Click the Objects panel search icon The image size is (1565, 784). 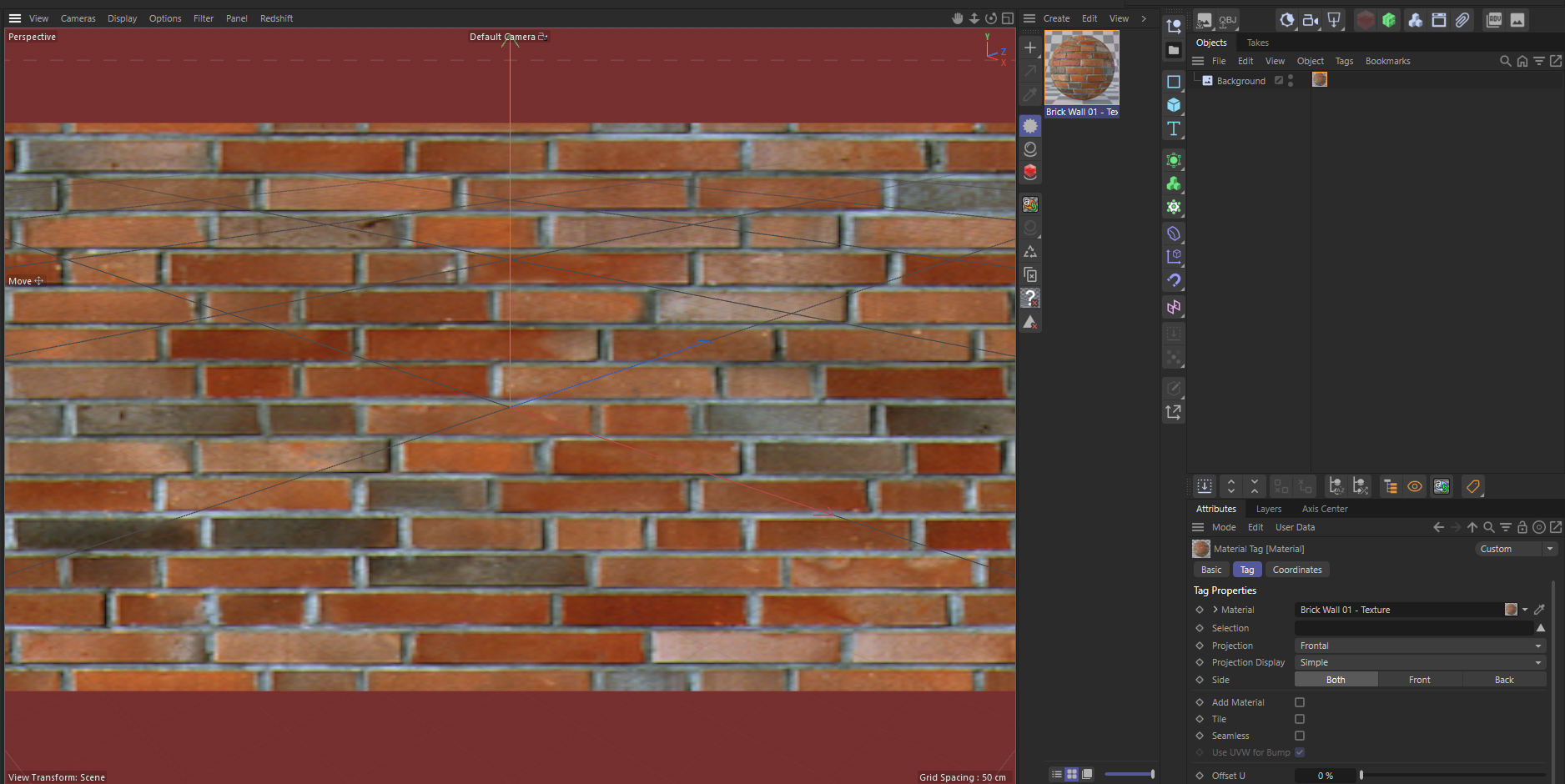pos(1505,61)
